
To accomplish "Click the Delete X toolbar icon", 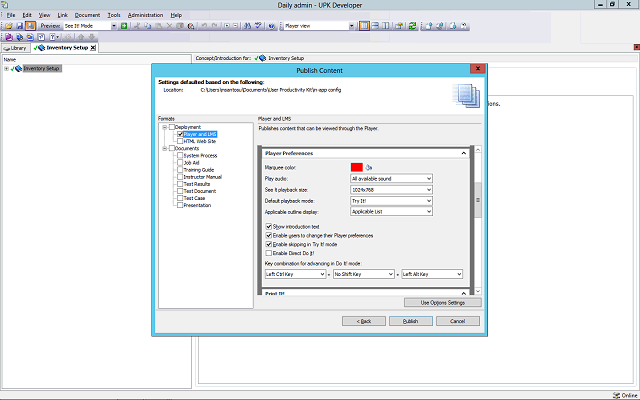I will point(170,26).
